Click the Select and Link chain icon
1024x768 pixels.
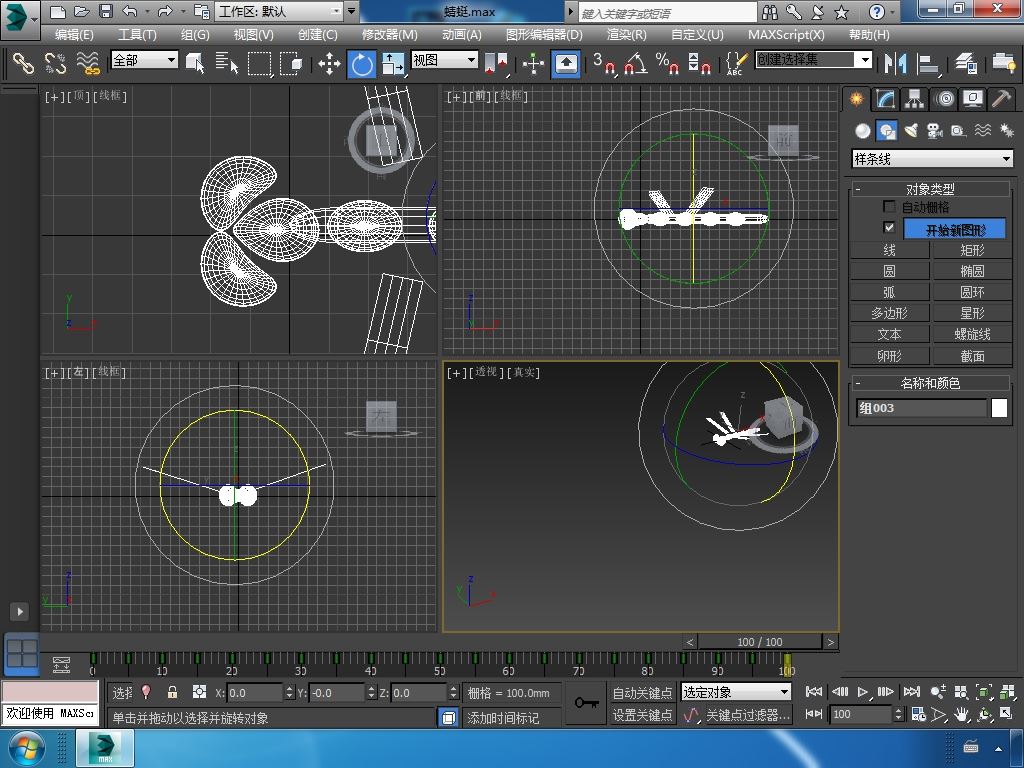pos(23,64)
